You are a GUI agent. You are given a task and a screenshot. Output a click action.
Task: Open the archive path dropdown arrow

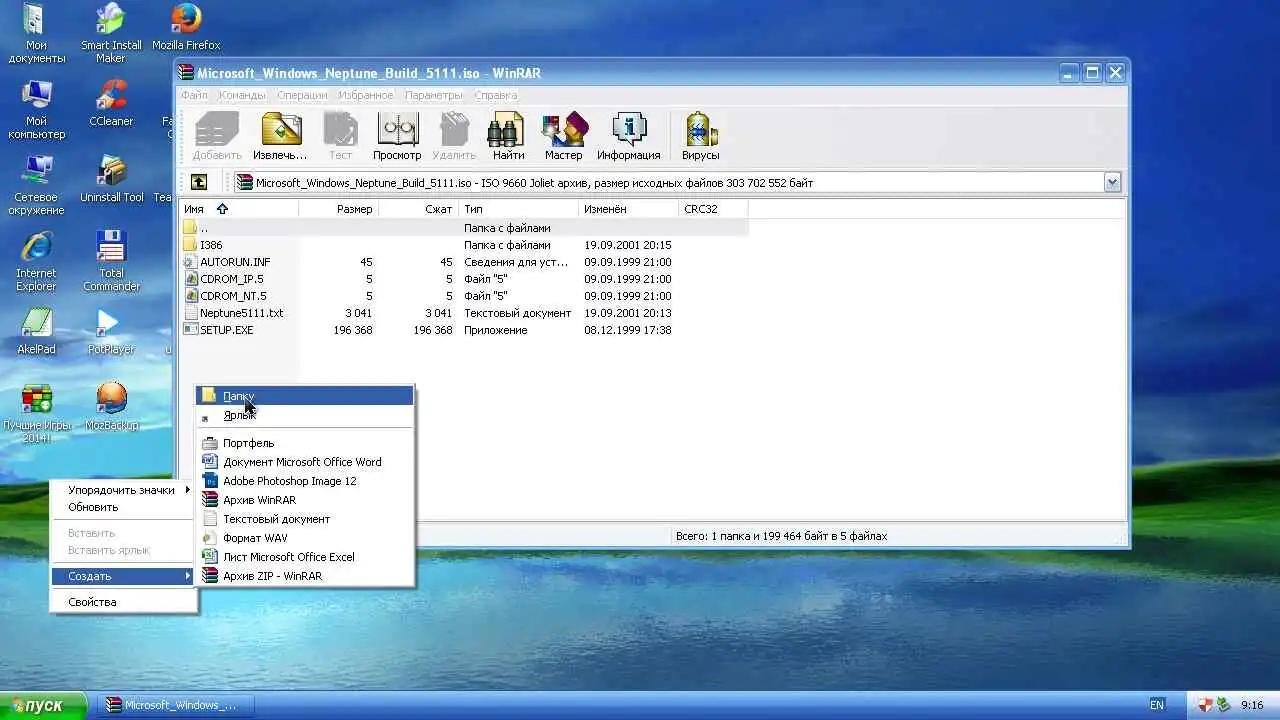(1112, 182)
